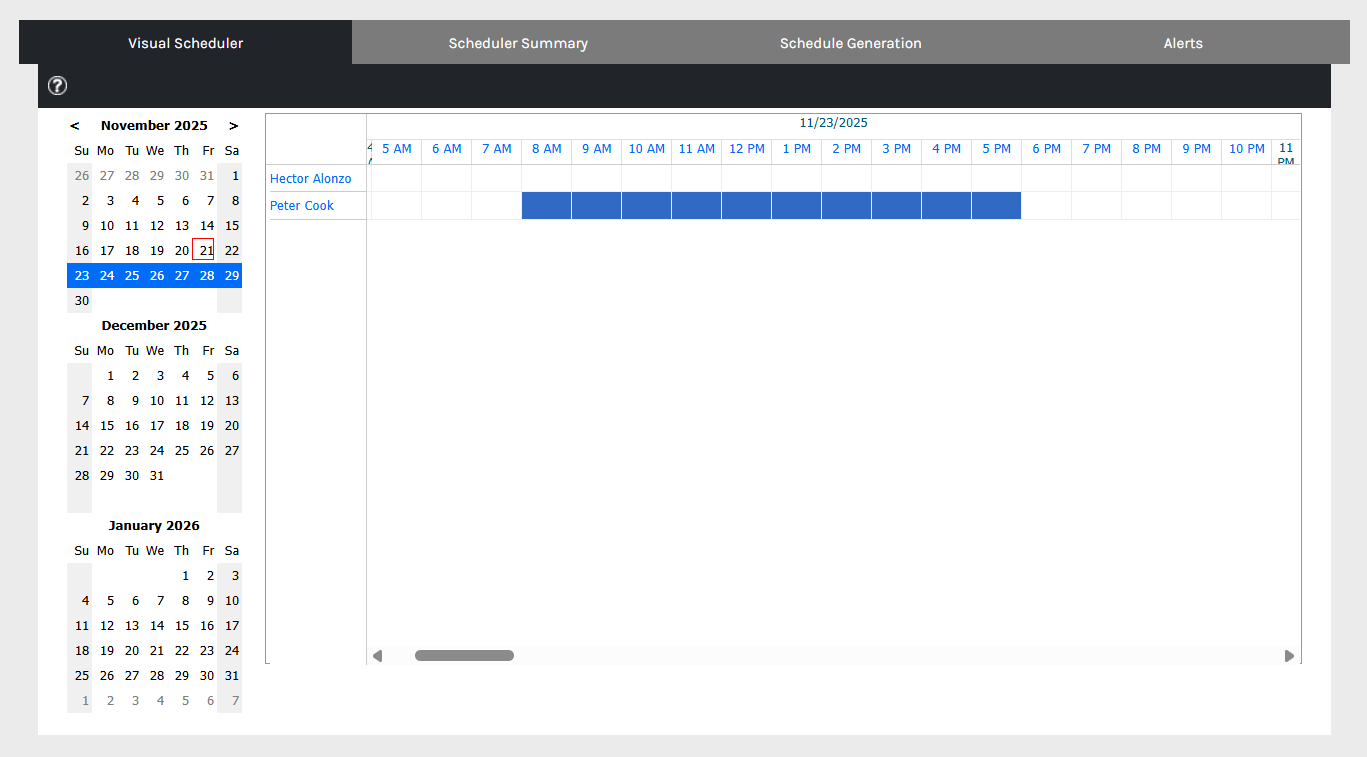This screenshot has height=757, width=1367.
Task: Select November 26 in highlighted week
Action: tap(157, 276)
